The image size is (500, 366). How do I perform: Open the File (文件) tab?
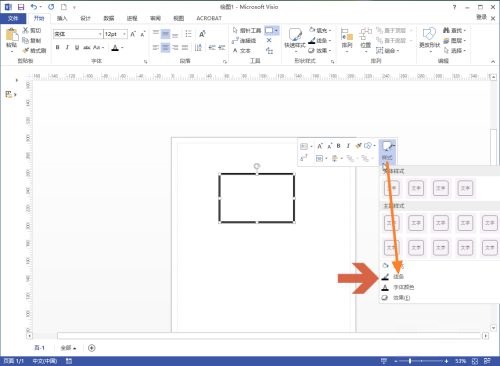13,18
